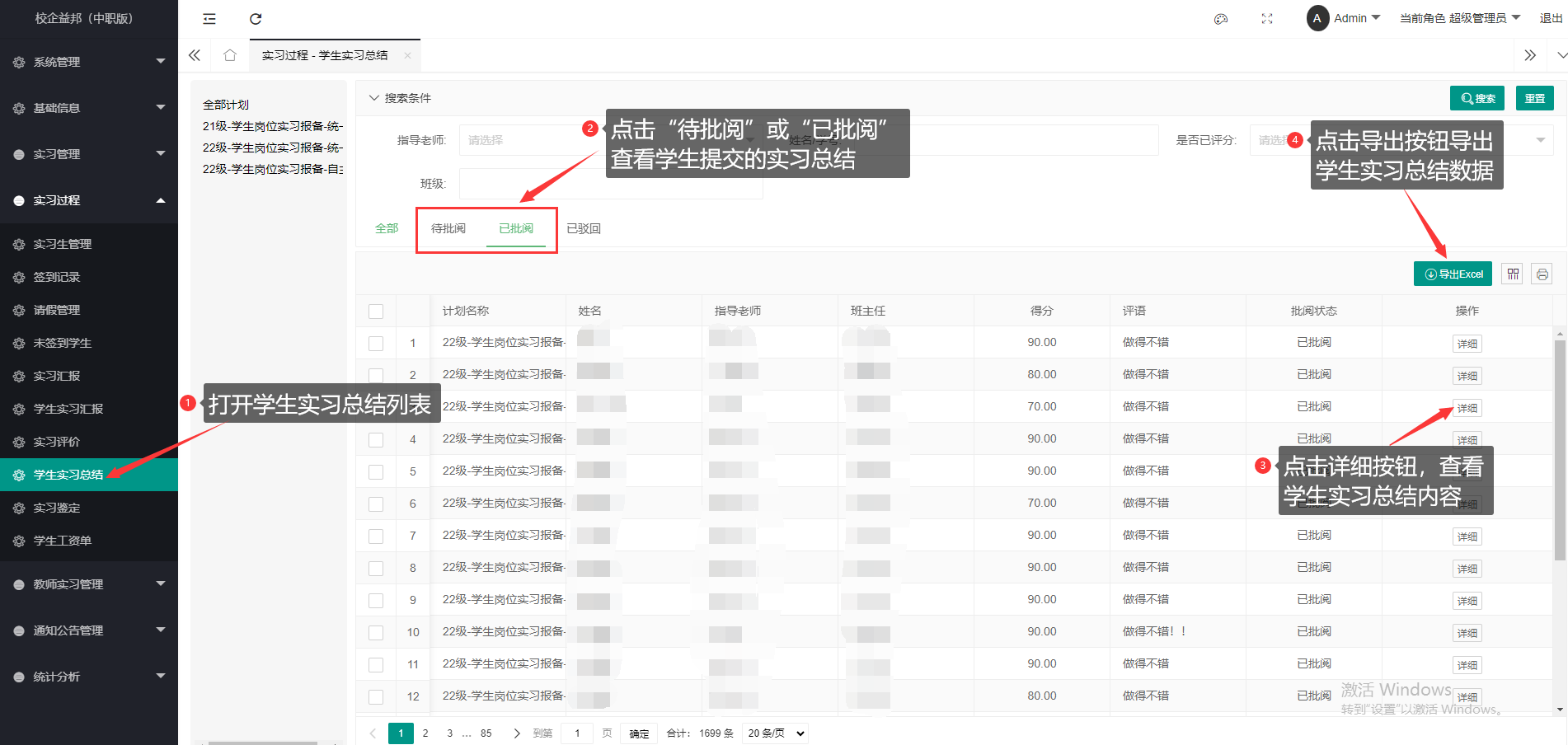Viewport: 1568px width, 745px height.
Task: Click the page refresh icon
Action: pos(256,19)
